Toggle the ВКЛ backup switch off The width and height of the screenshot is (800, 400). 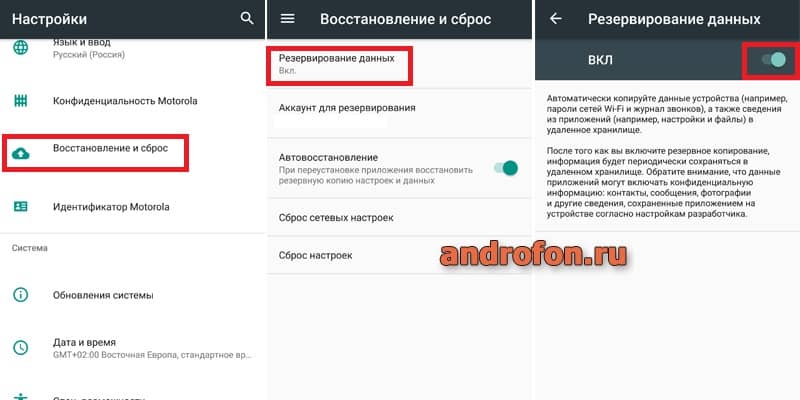[x=773, y=60]
